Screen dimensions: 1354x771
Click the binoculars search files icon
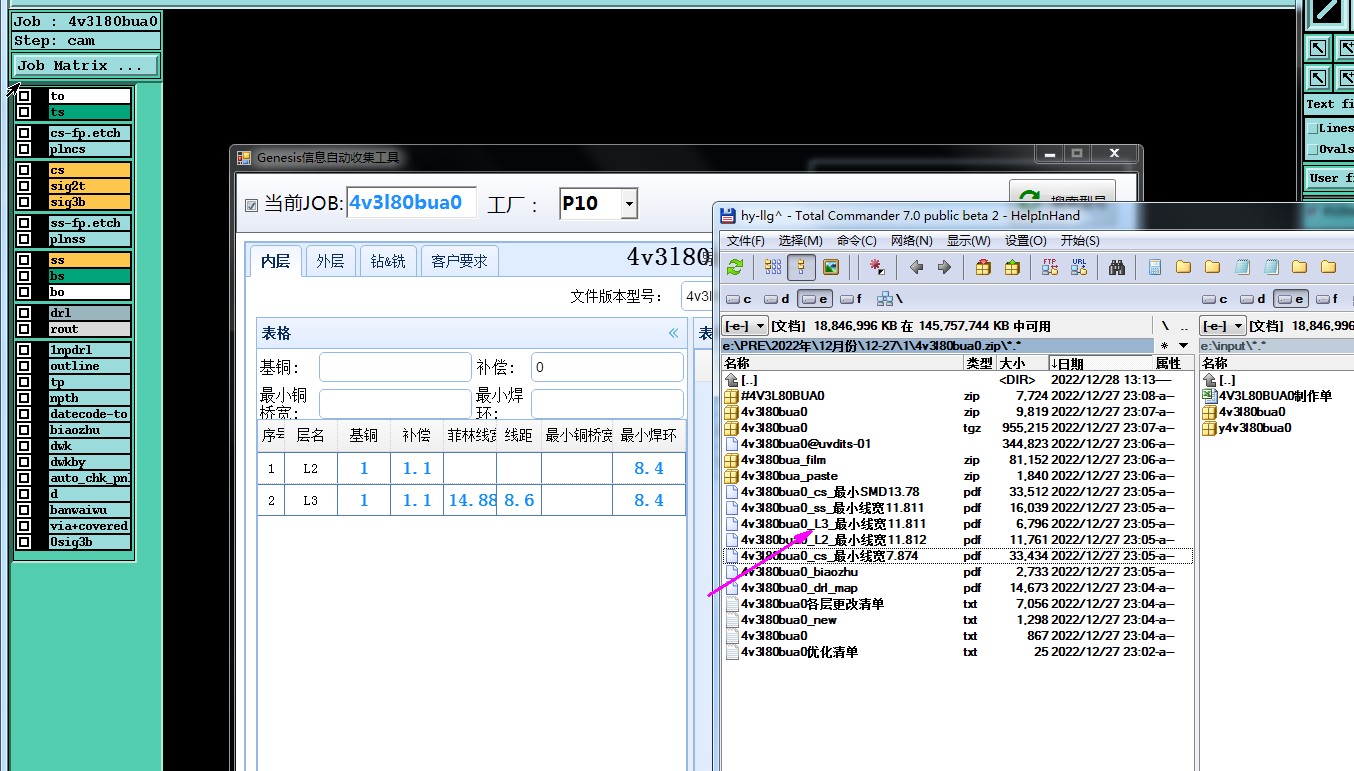coord(1117,267)
